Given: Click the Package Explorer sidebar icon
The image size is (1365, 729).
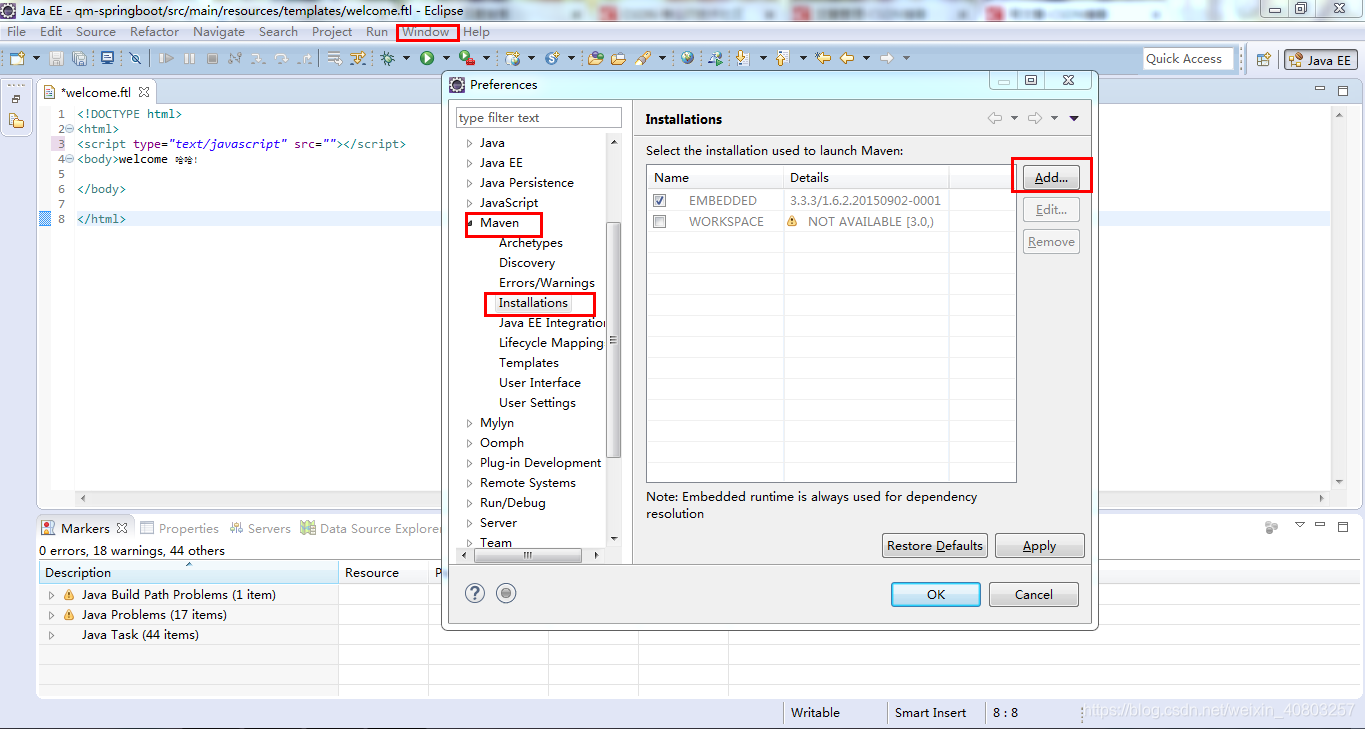Looking at the screenshot, I should coord(16,121).
